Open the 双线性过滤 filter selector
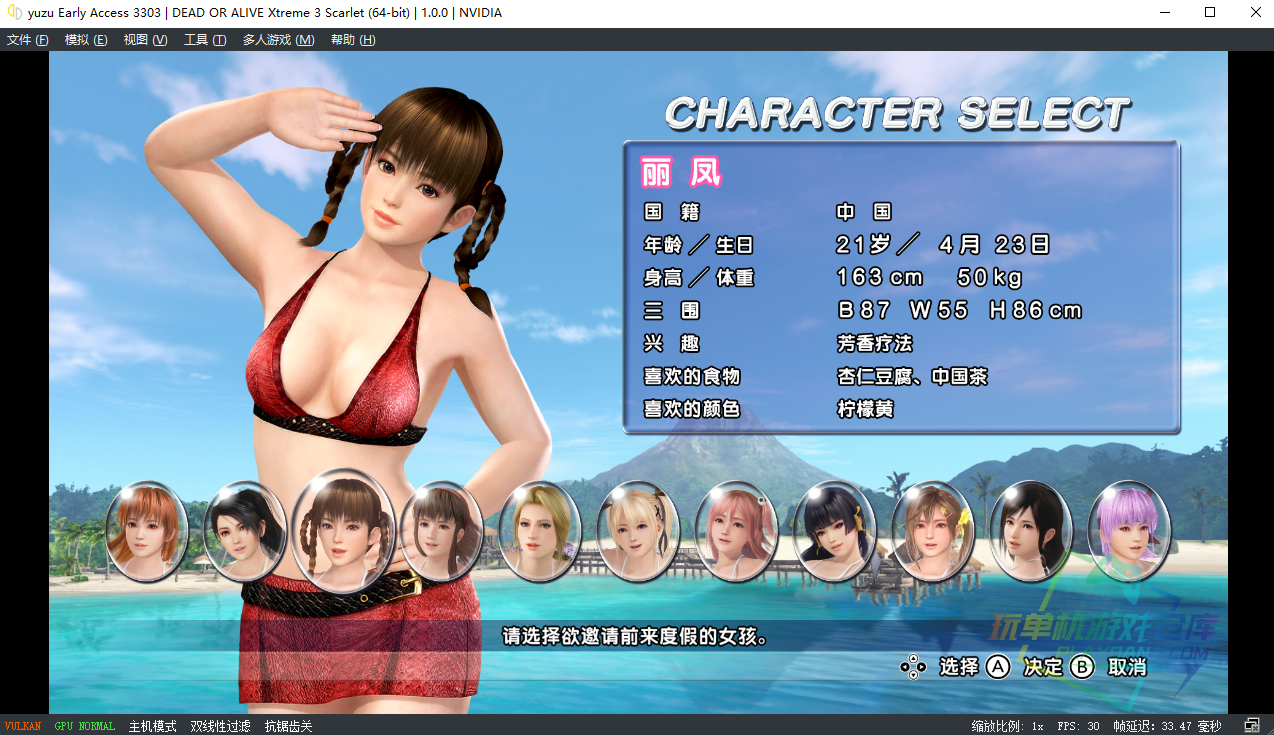Screen dimensions: 1274x735 pyautogui.click(x=220, y=726)
